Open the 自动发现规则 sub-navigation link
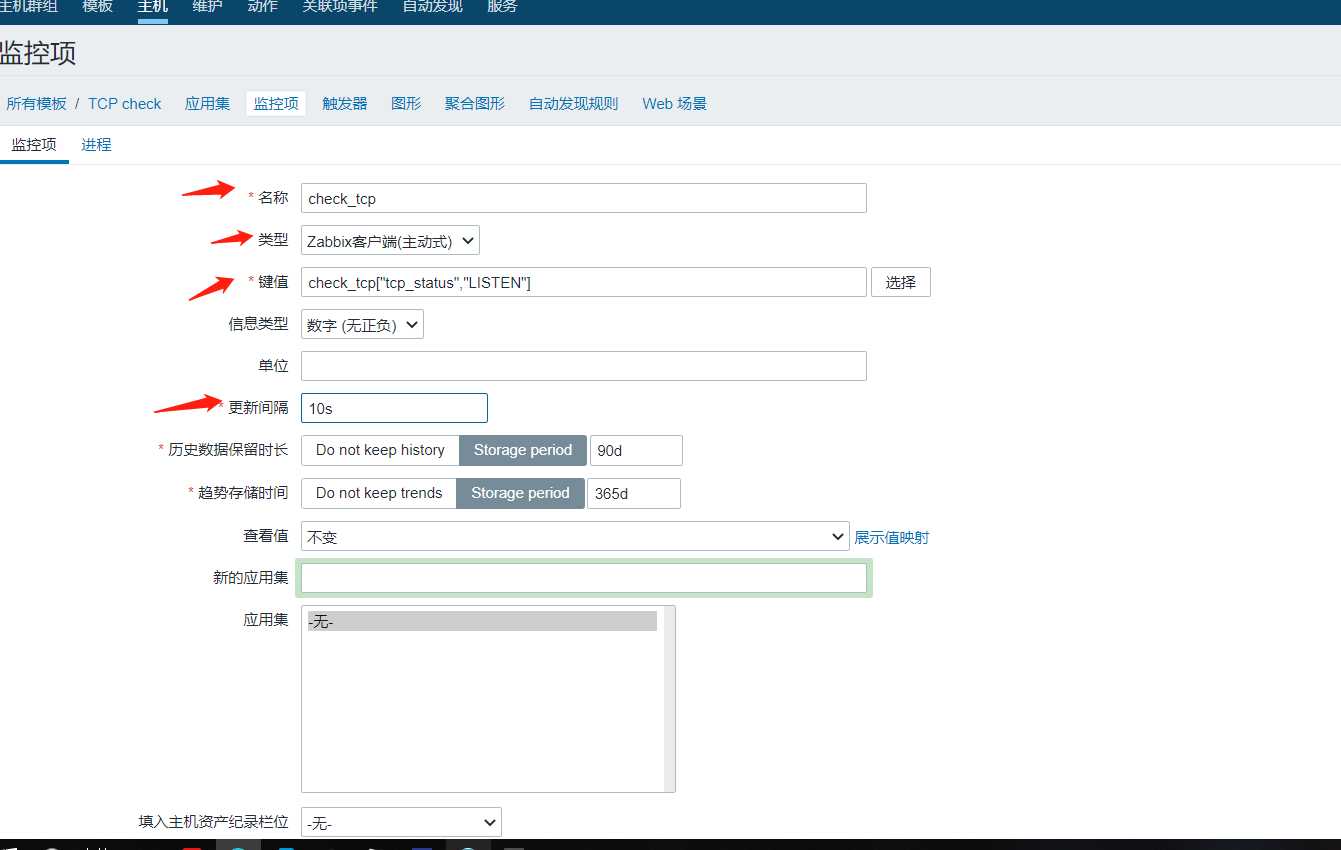This screenshot has width=1341, height=850. [x=574, y=103]
